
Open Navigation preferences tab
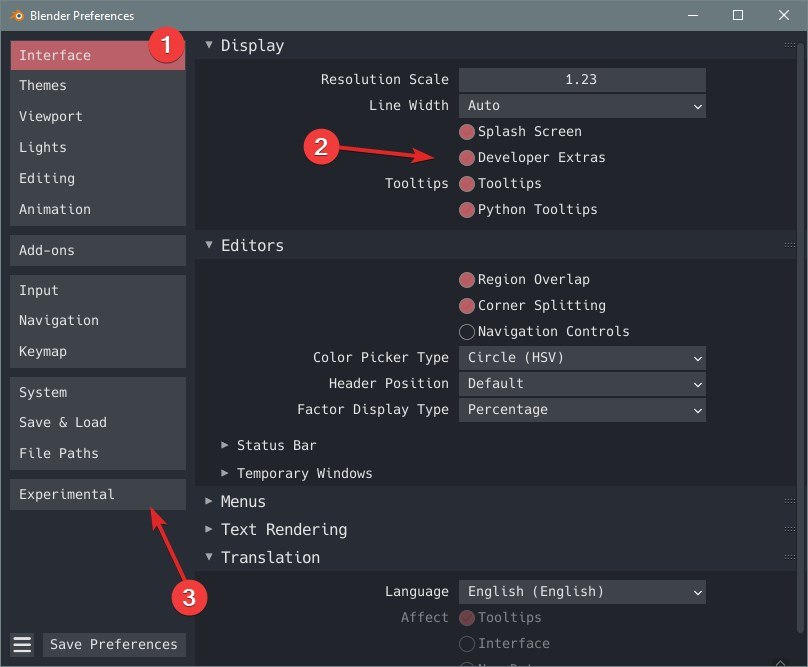pos(97,321)
